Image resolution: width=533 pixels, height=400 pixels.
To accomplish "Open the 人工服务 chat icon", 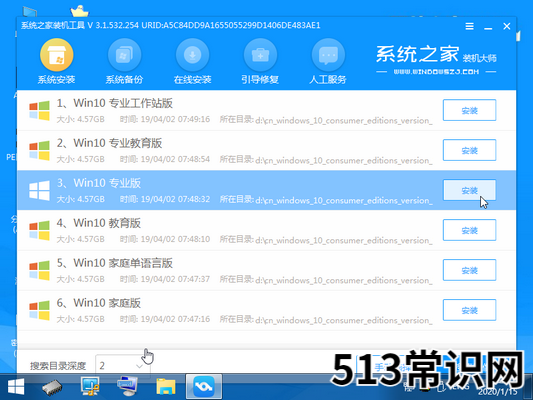I will 328,55.
